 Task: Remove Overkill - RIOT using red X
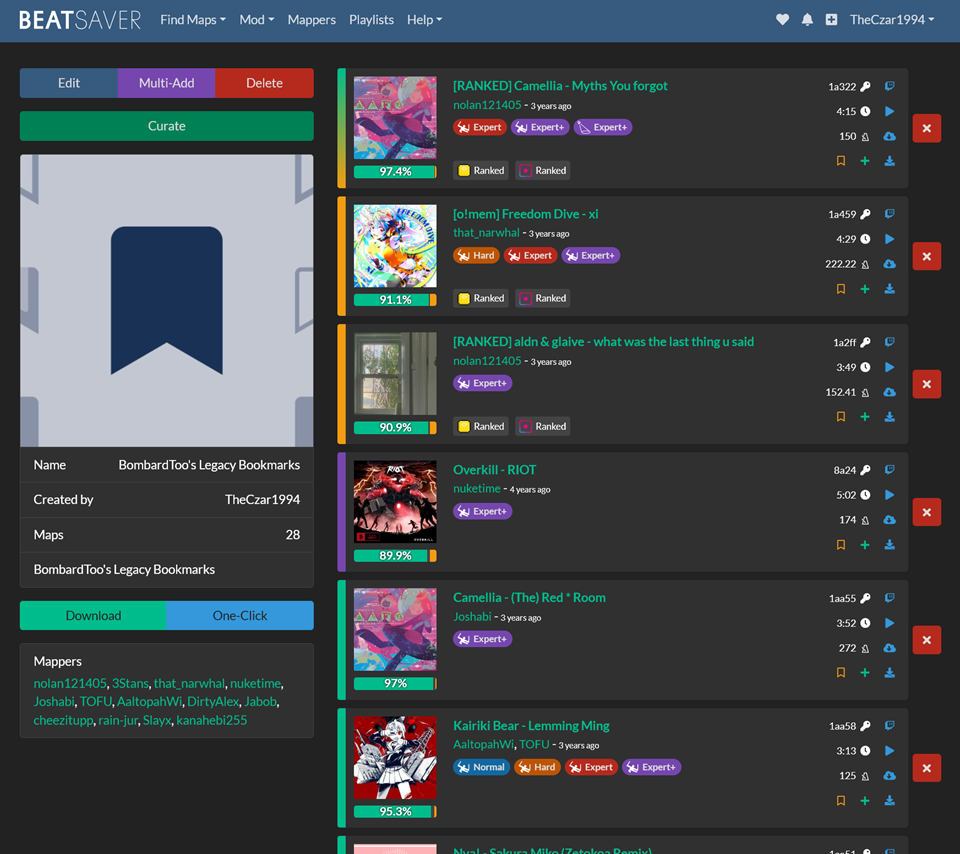click(x=927, y=512)
